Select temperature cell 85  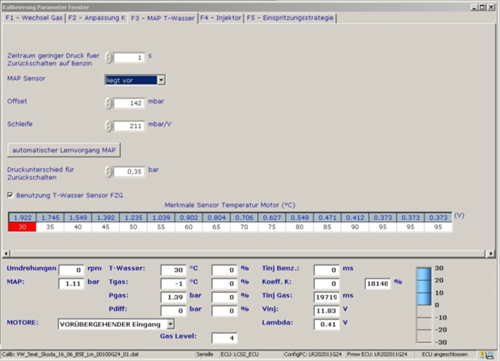(x=327, y=227)
